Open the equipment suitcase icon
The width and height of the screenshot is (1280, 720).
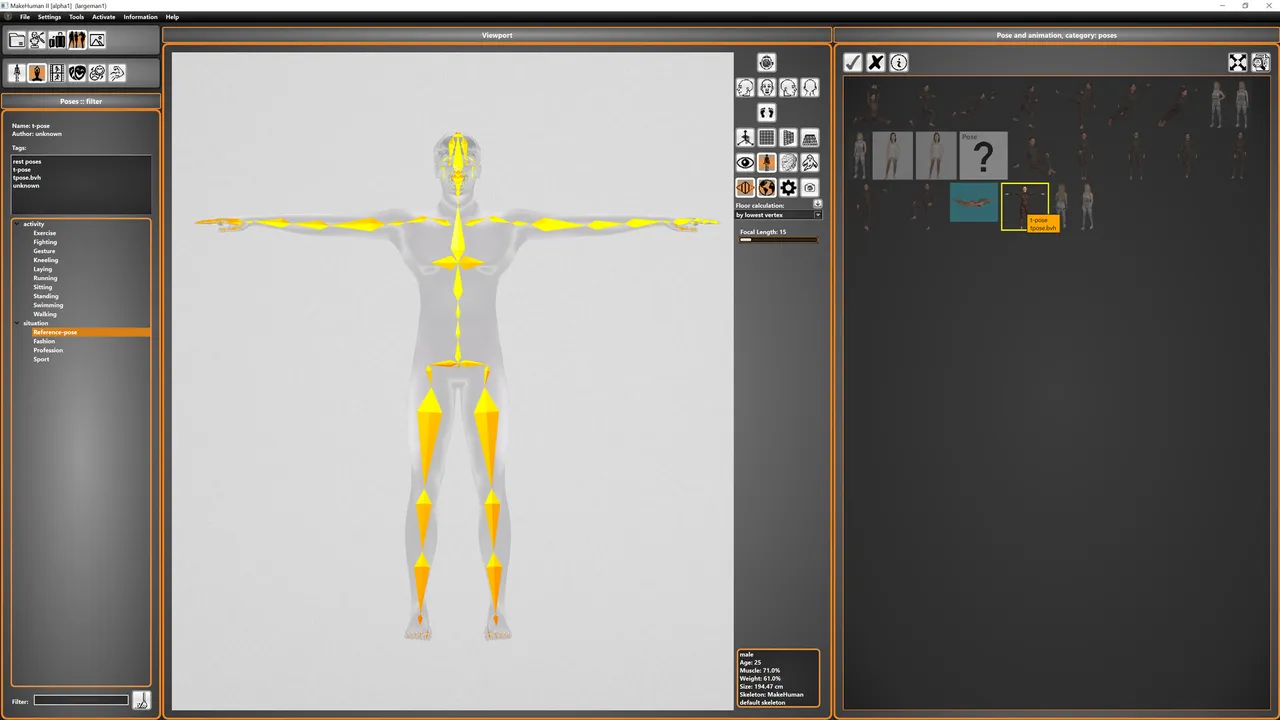(57, 40)
